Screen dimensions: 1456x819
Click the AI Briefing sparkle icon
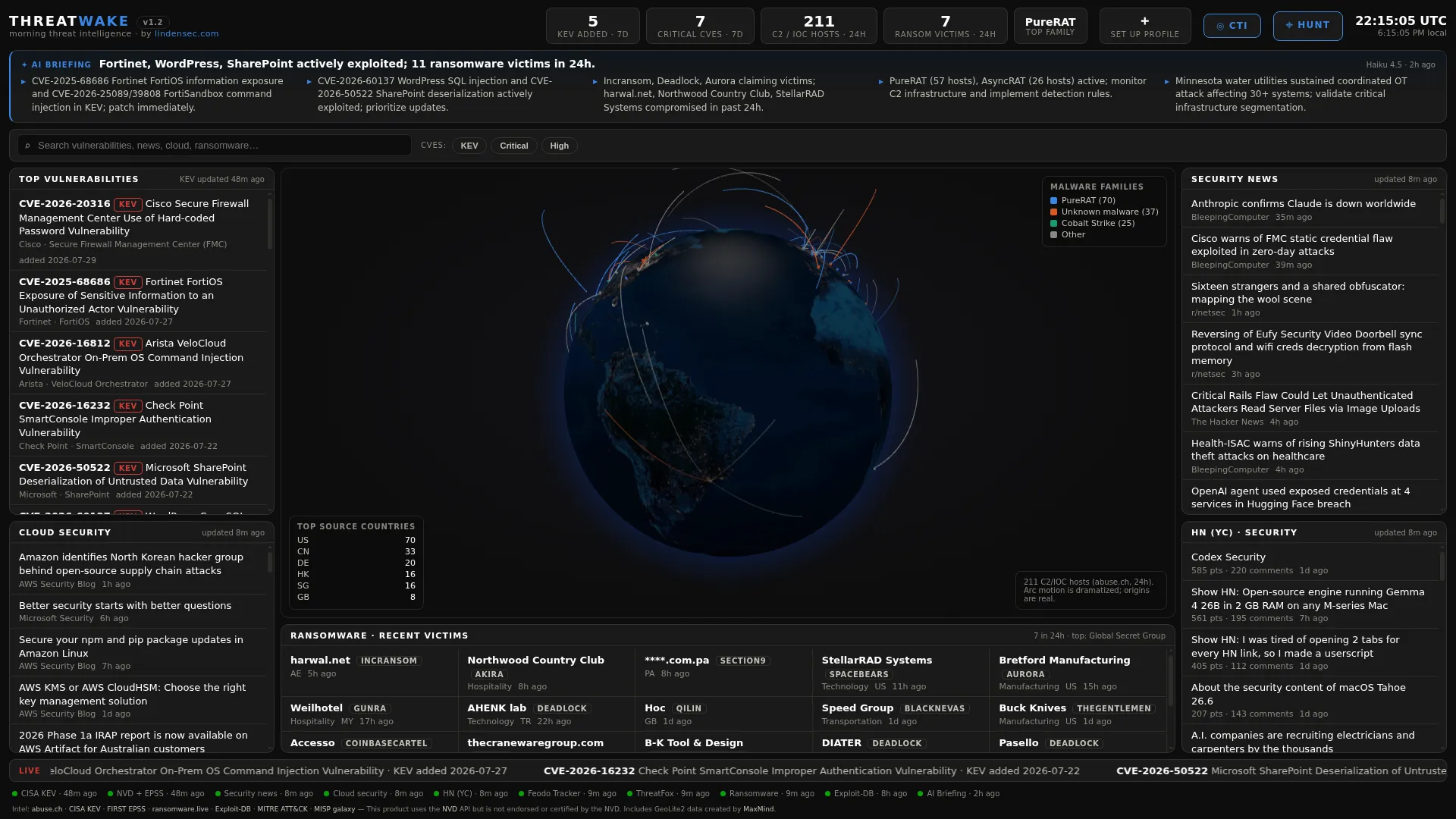coord(25,65)
